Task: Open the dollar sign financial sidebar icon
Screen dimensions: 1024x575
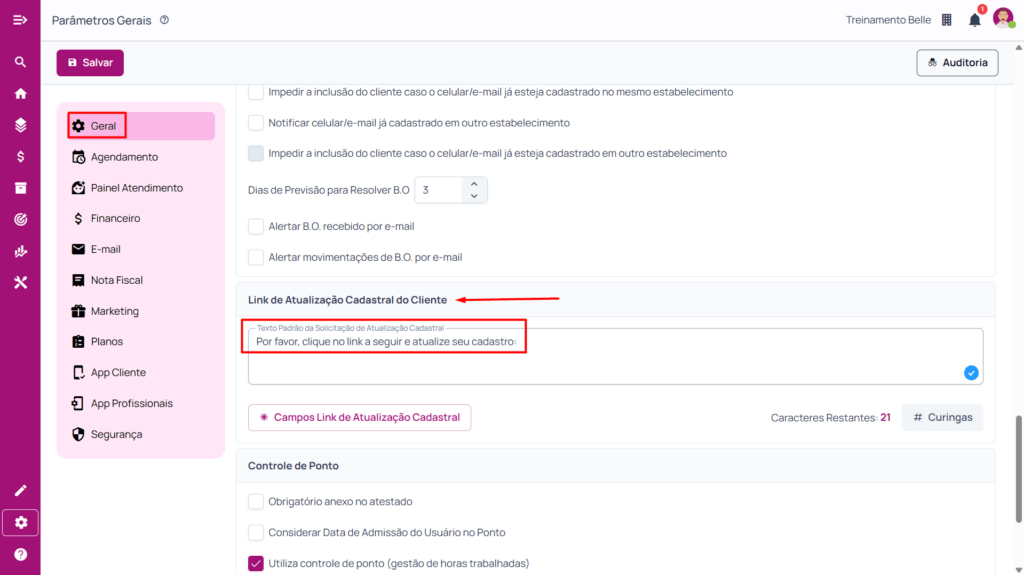Action: [20, 157]
